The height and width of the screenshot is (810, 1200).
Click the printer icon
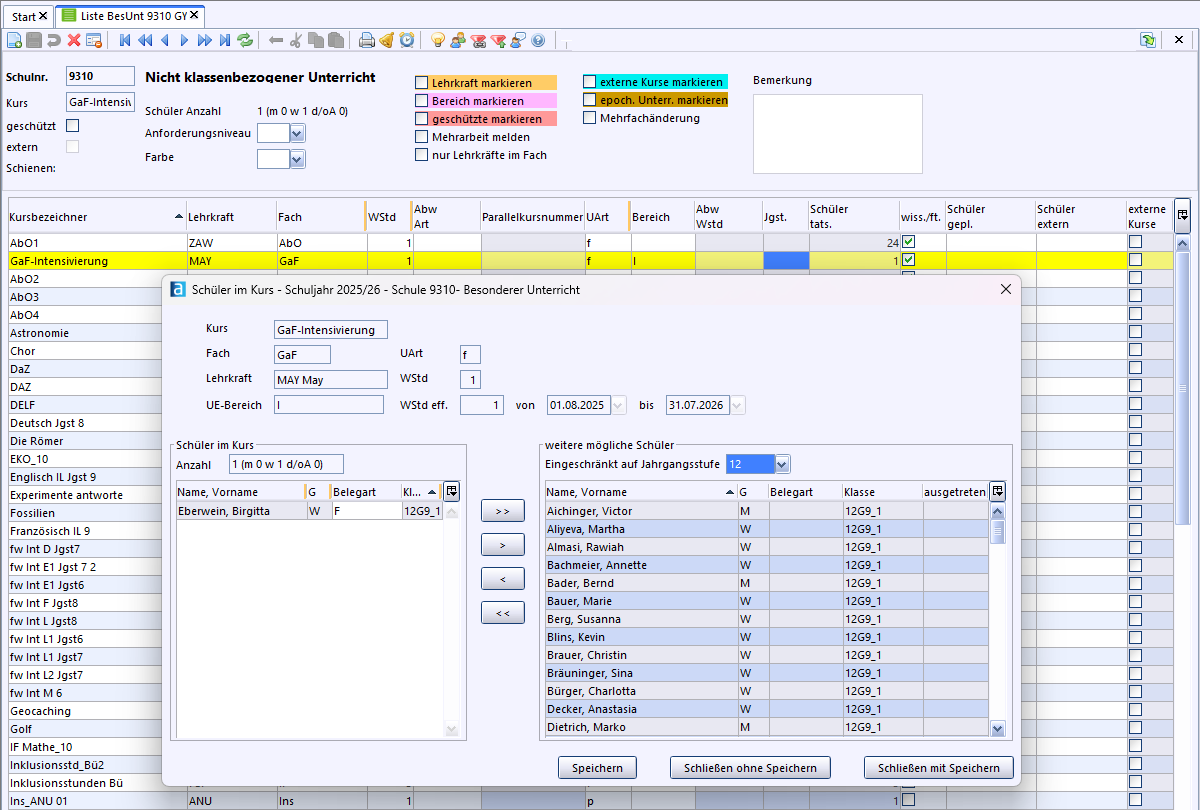pyautogui.click(x=367, y=40)
